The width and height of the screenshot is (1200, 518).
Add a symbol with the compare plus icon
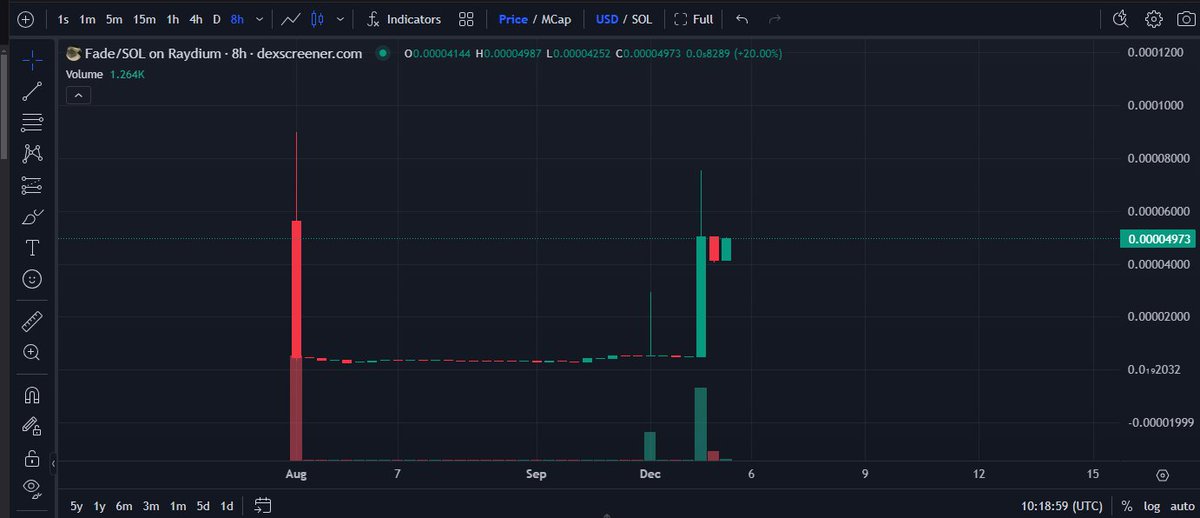pos(25,19)
